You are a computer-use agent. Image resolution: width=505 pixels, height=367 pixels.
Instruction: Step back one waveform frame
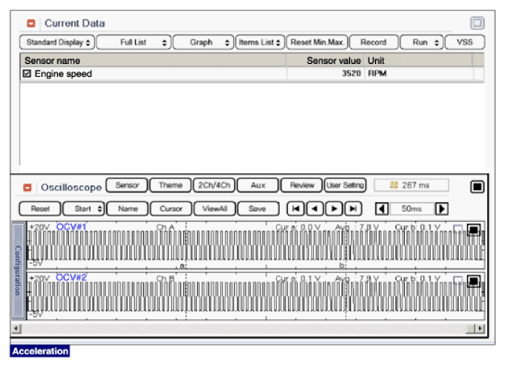coord(314,209)
